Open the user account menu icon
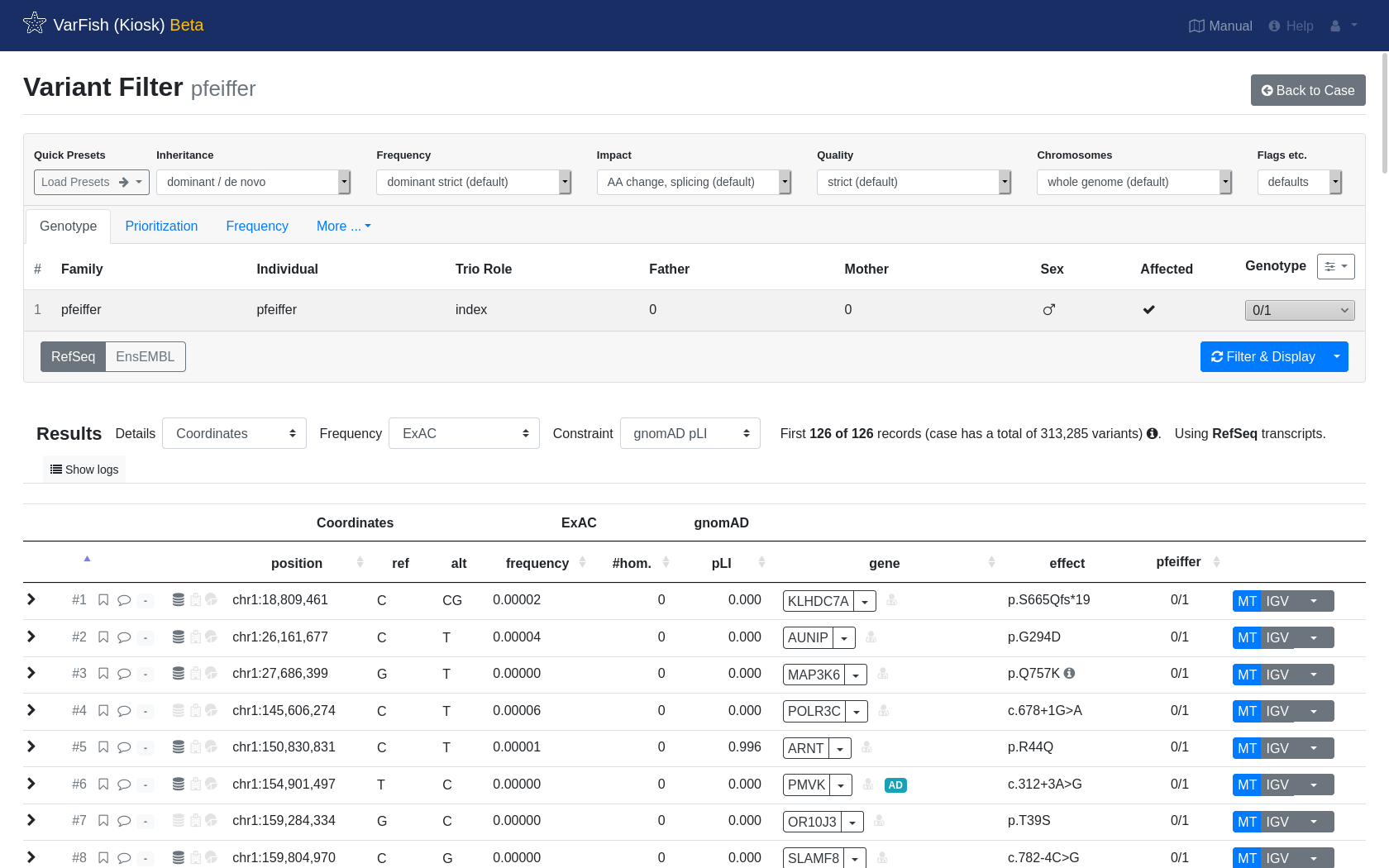The height and width of the screenshot is (868, 1389). coord(1335,26)
